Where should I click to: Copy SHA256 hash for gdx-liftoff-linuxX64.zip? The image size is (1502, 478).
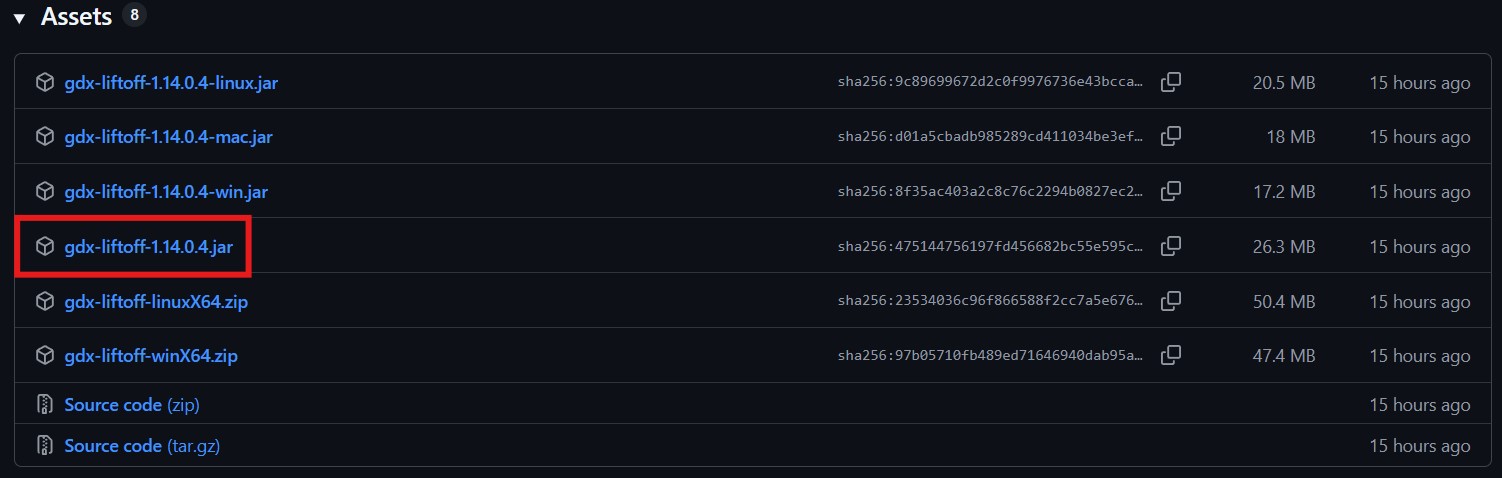coord(1171,301)
